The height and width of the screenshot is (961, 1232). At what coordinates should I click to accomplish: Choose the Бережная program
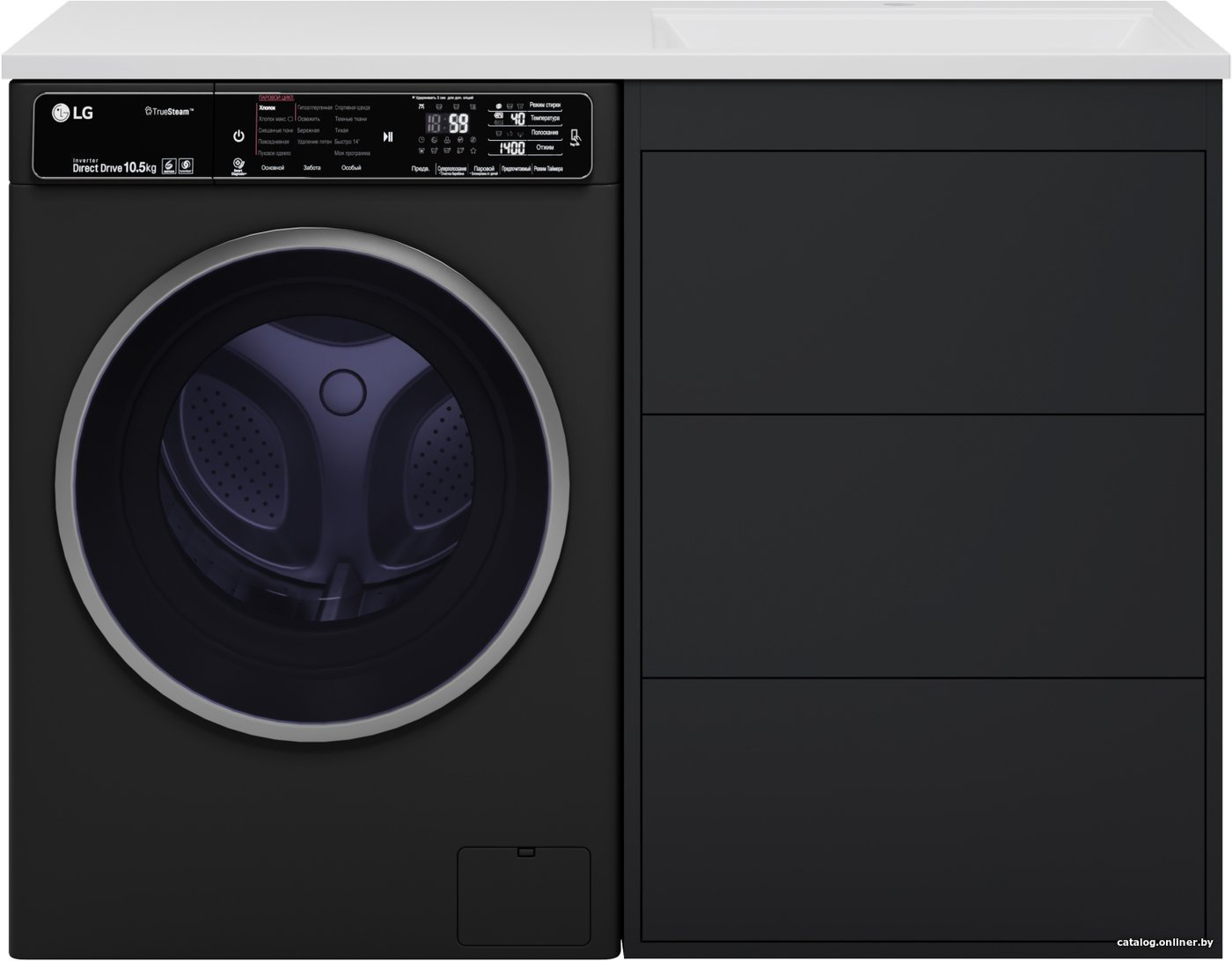(309, 130)
